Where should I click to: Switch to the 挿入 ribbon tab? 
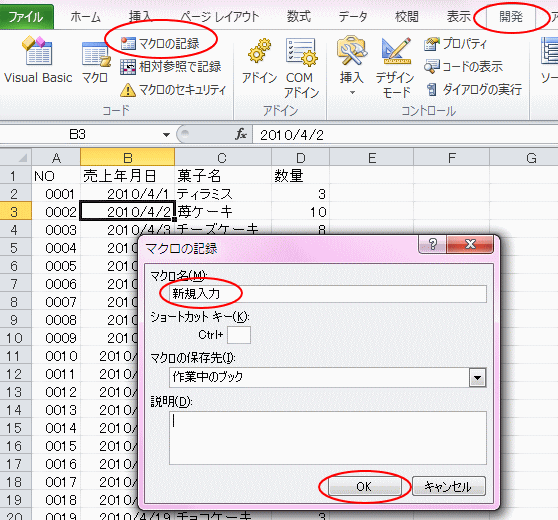click(140, 17)
